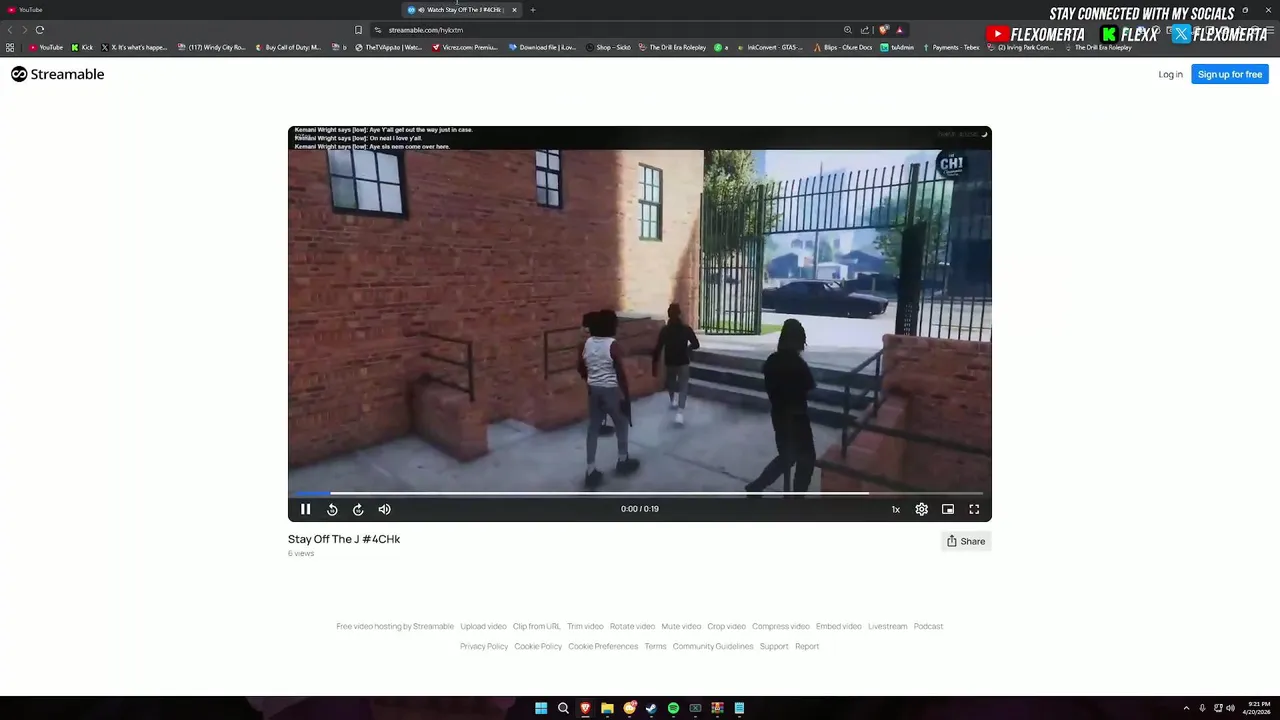Open the Blips - Chure Docs bookmark
The height and width of the screenshot is (720, 1280).
coord(842,47)
